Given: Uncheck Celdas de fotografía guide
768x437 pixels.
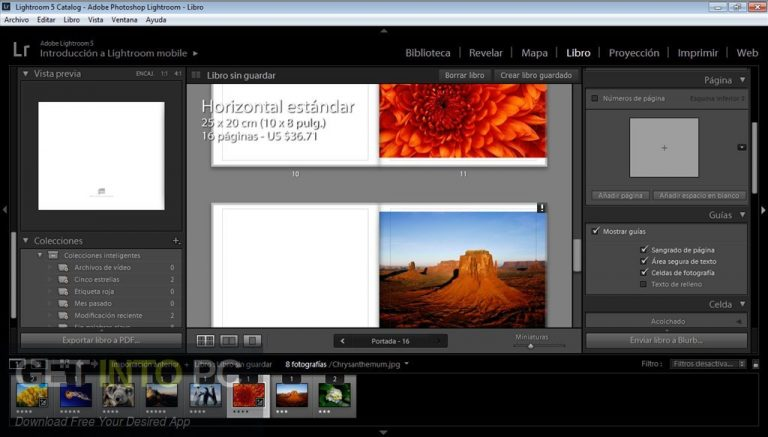Looking at the screenshot, I should 644,272.
